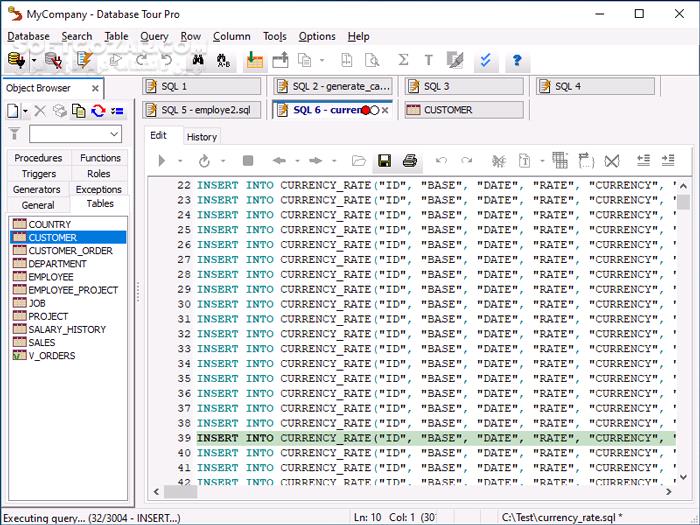Viewport: 700px width, 525px height.
Task: Open the SQL 1 window tab
Action: [202, 86]
